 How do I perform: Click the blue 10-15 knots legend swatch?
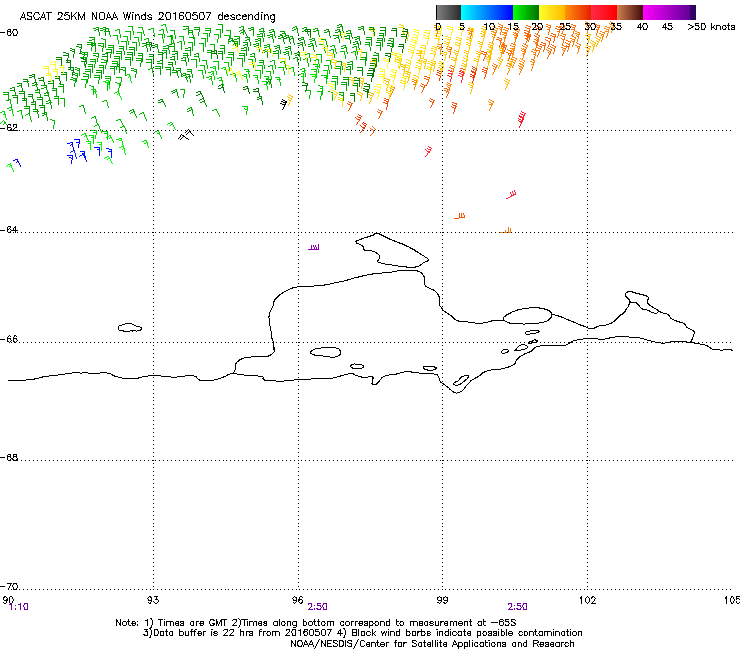(x=500, y=12)
